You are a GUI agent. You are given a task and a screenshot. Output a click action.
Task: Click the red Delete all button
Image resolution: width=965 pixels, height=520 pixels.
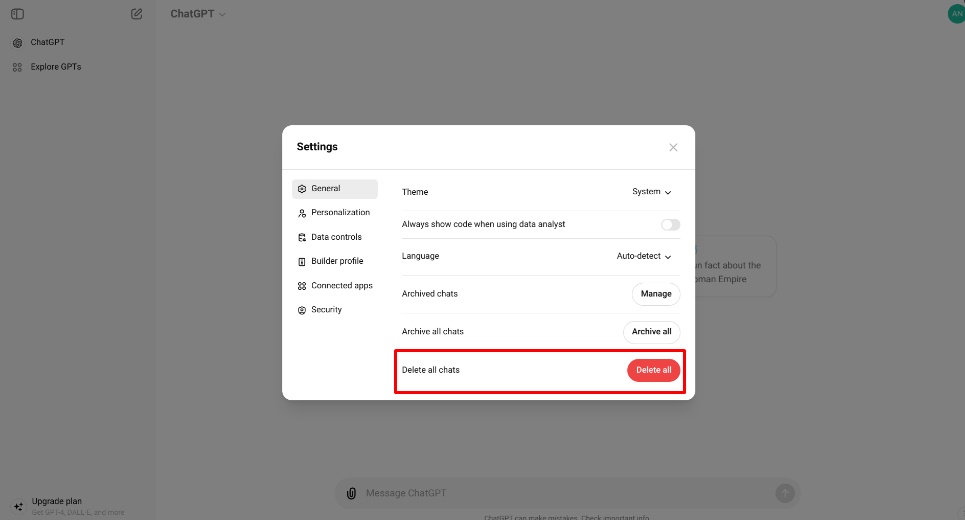pyautogui.click(x=654, y=370)
